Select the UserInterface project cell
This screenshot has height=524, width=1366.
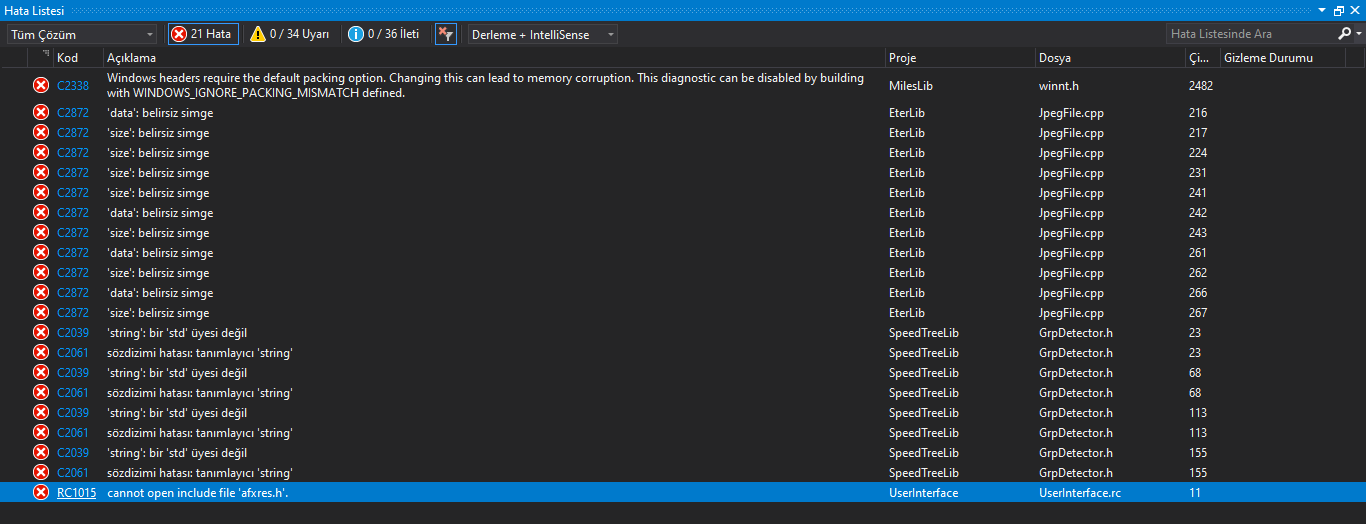[923, 493]
